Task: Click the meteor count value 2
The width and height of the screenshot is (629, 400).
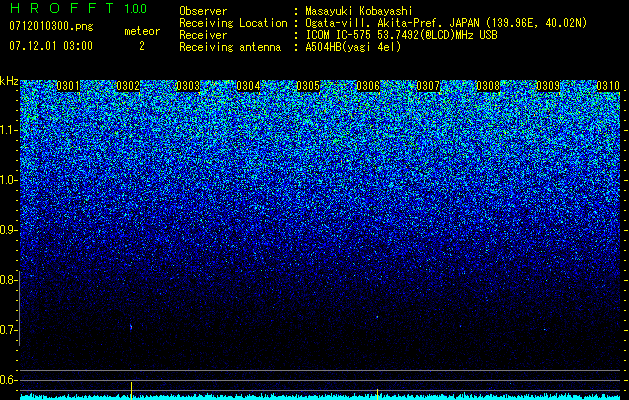Action: [142, 46]
